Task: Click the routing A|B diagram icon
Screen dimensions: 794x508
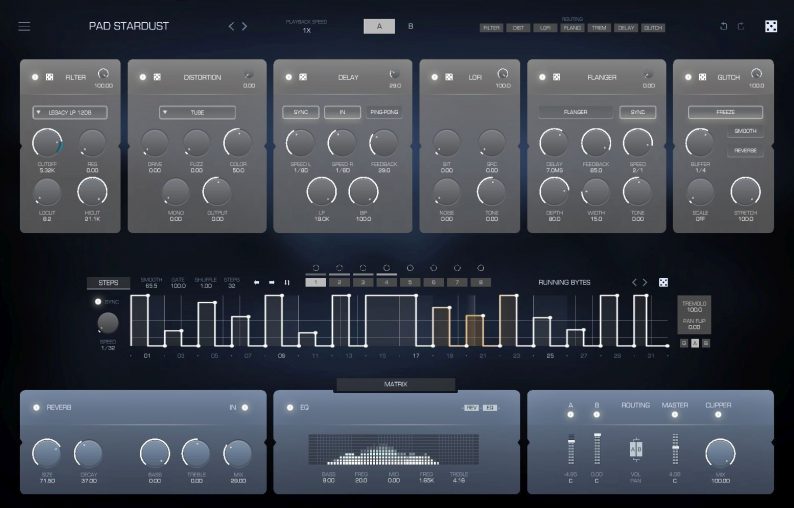Action: click(x=636, y=449)
